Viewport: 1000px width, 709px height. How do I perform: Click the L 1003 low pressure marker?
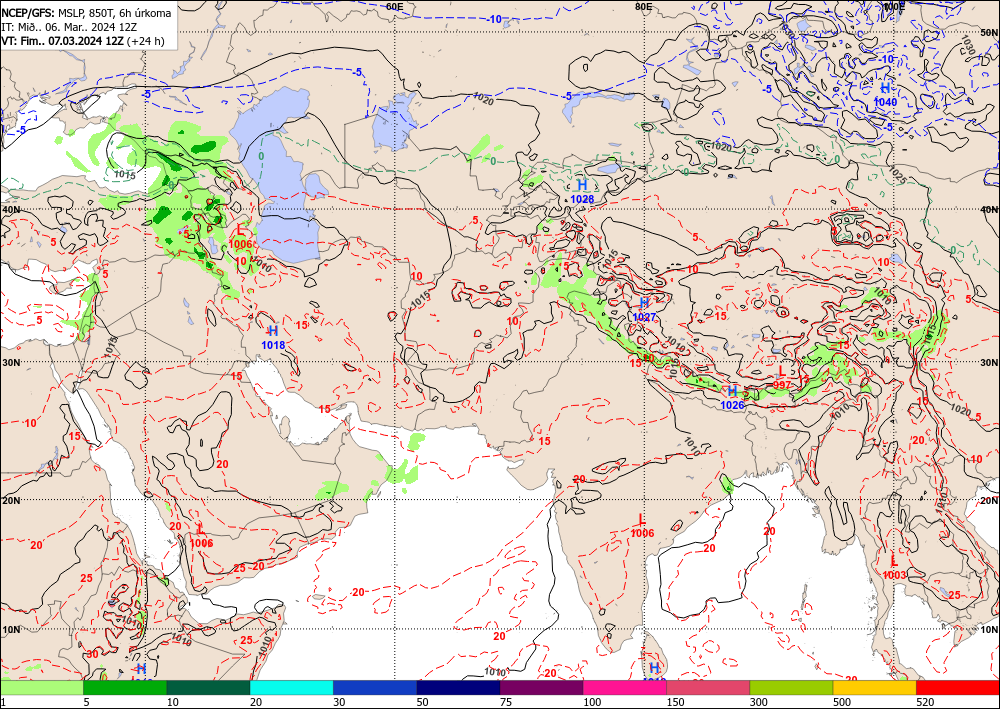point(894,567)
